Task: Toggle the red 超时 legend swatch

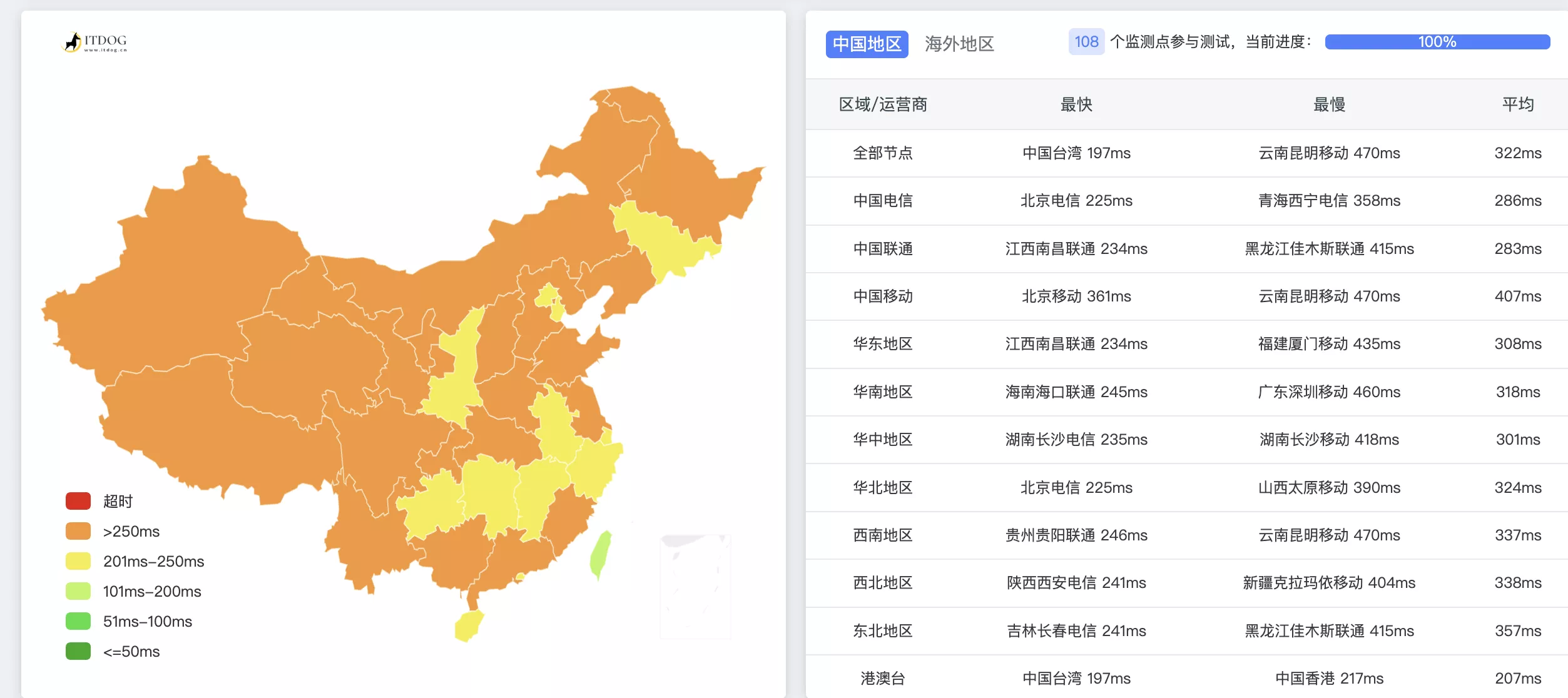Action: point(78,501)
